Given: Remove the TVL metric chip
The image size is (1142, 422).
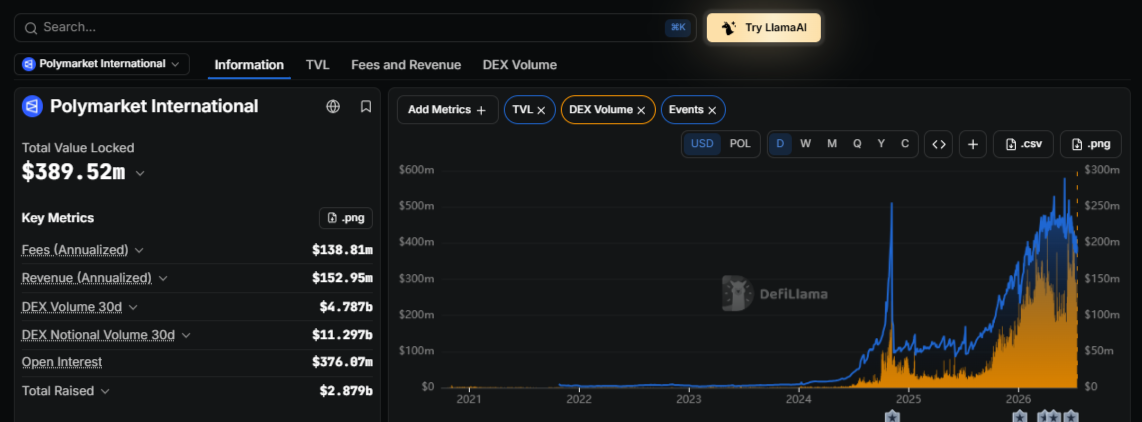Looking at the screenshot, I should [x=541, y=110].
